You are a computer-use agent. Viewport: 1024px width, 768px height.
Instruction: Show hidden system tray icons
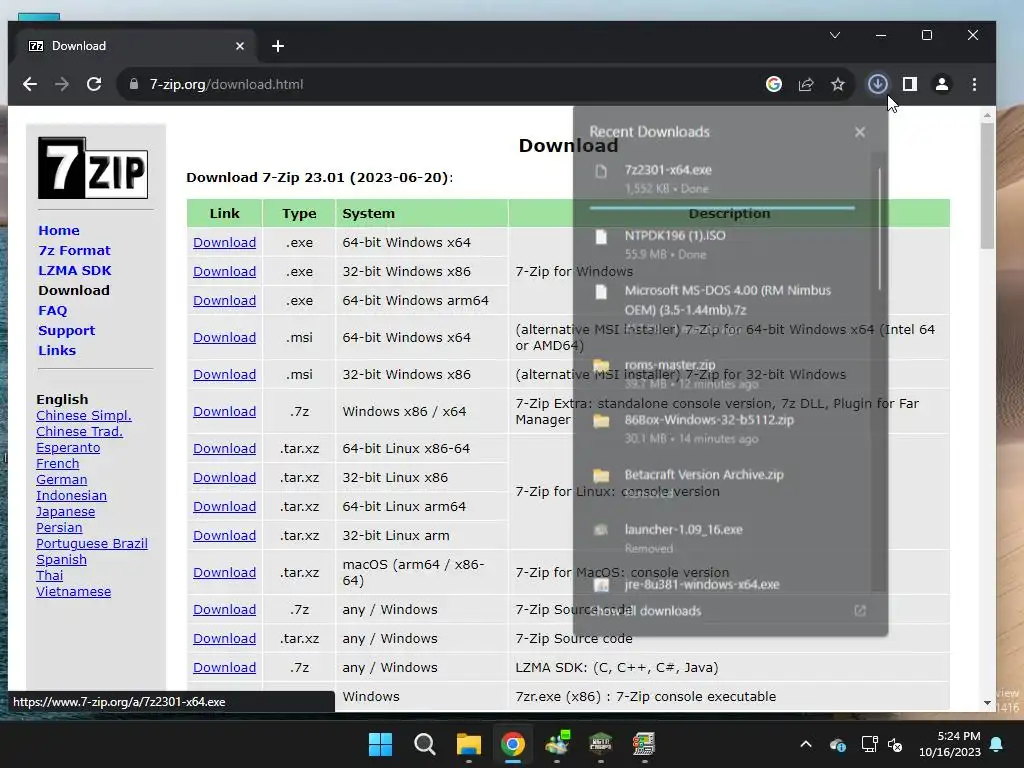[806, 744]
